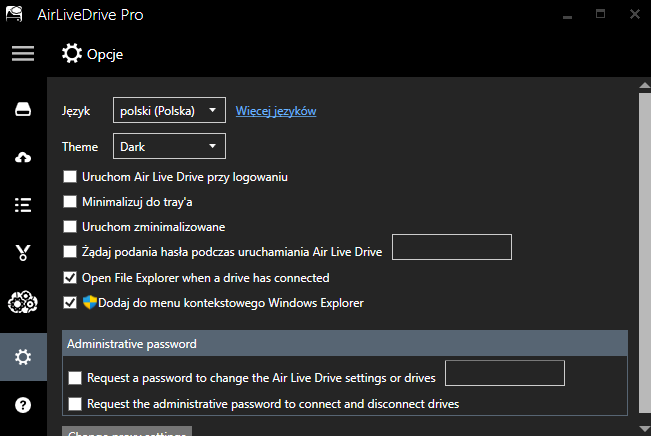The height and width of the screenshot is (436, 651).
Task: Open the cloud upload sidebar icon
Action: pyautogui.click(x=23, y=157)
